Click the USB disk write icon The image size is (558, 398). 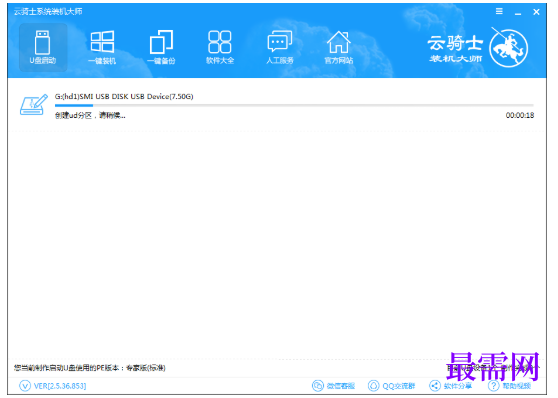(x=33, y=104)
